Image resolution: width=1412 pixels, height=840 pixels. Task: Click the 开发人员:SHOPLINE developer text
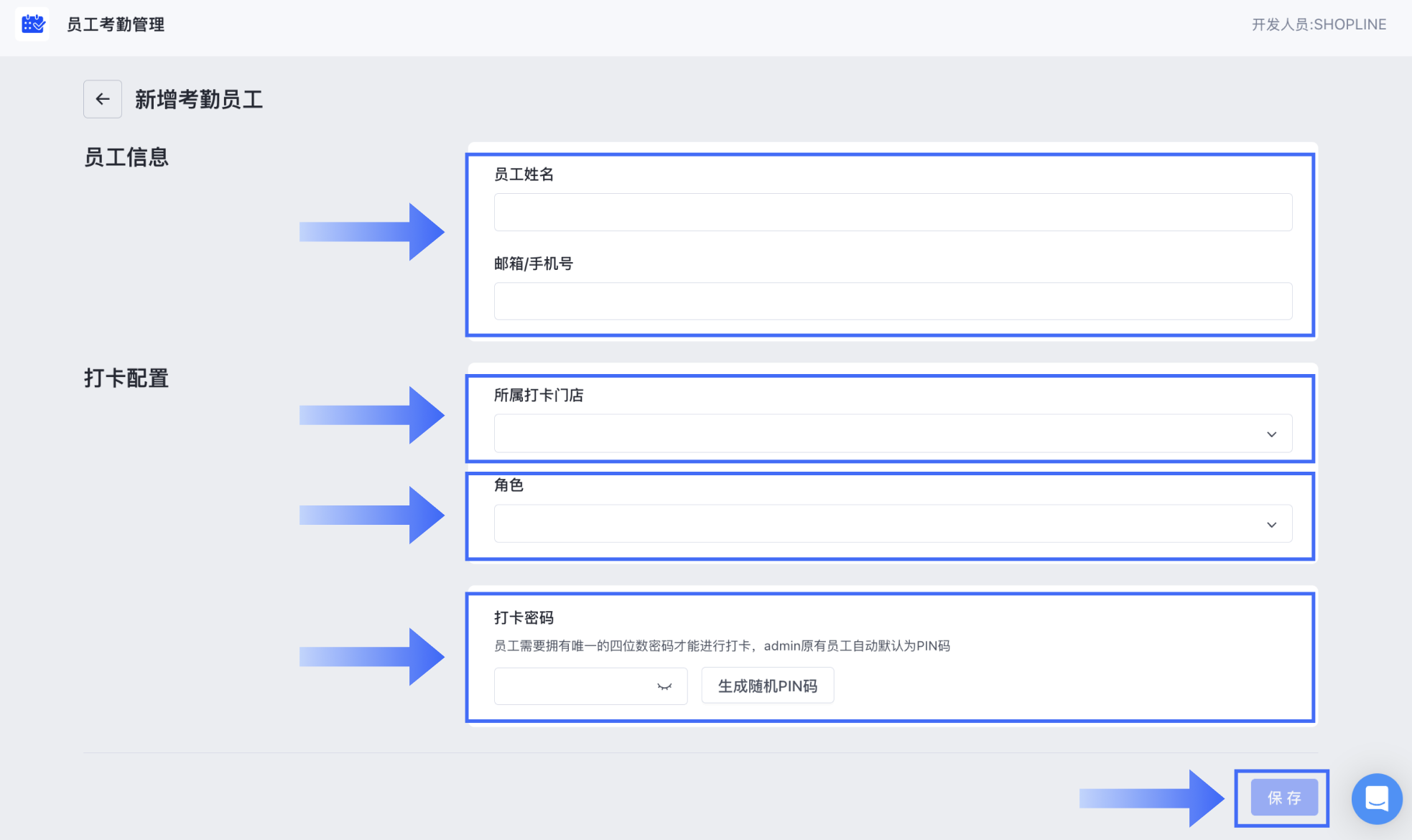1319,24
